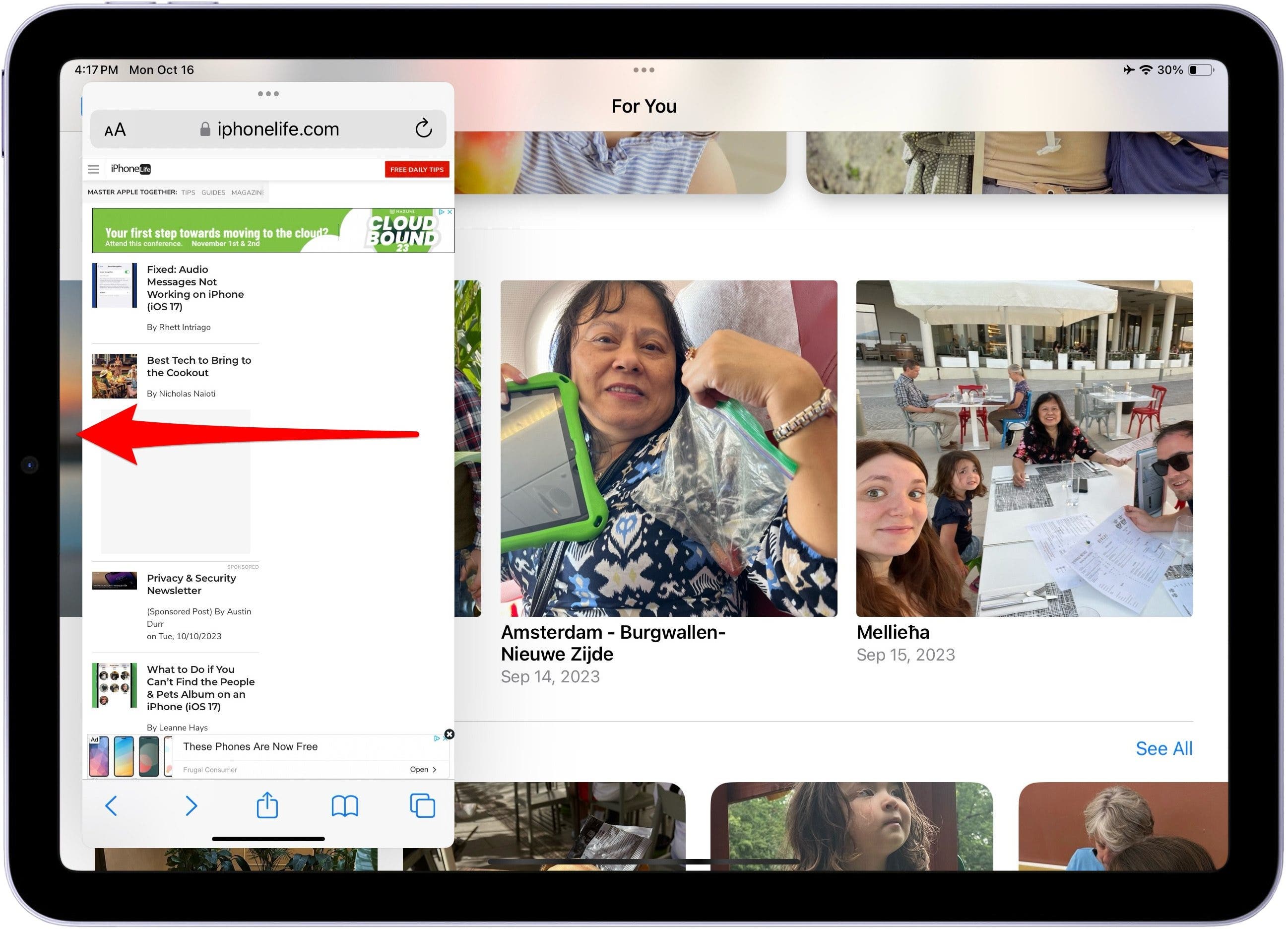1288x930 pixels.
Task: Tap the Safari reload page icon
Action: pyautogui.click(x=424, y=129)
